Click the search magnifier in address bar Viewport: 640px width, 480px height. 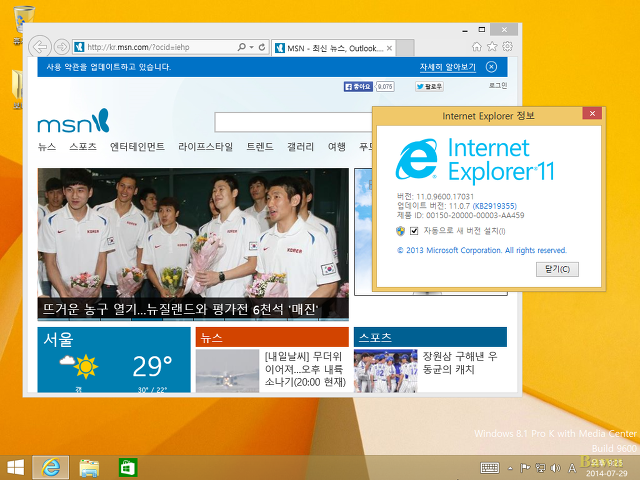coord(242,47)
